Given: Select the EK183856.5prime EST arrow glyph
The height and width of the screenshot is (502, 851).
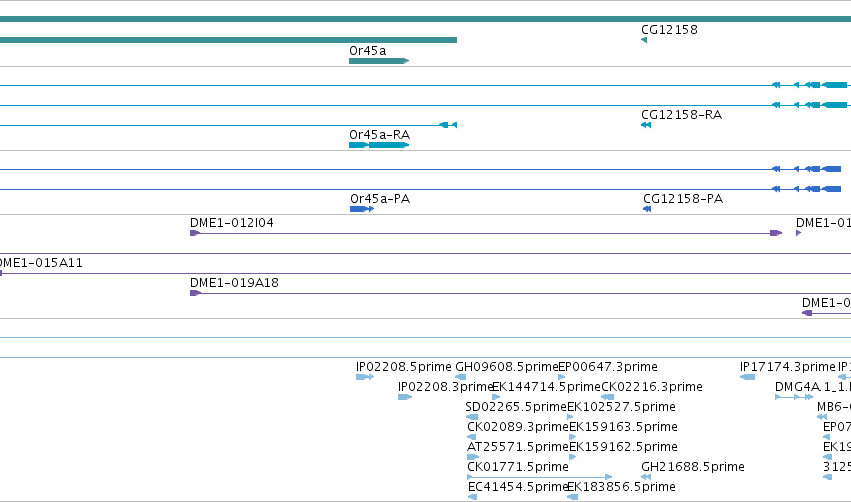Looking at the screenshot, I should [573, 498].
